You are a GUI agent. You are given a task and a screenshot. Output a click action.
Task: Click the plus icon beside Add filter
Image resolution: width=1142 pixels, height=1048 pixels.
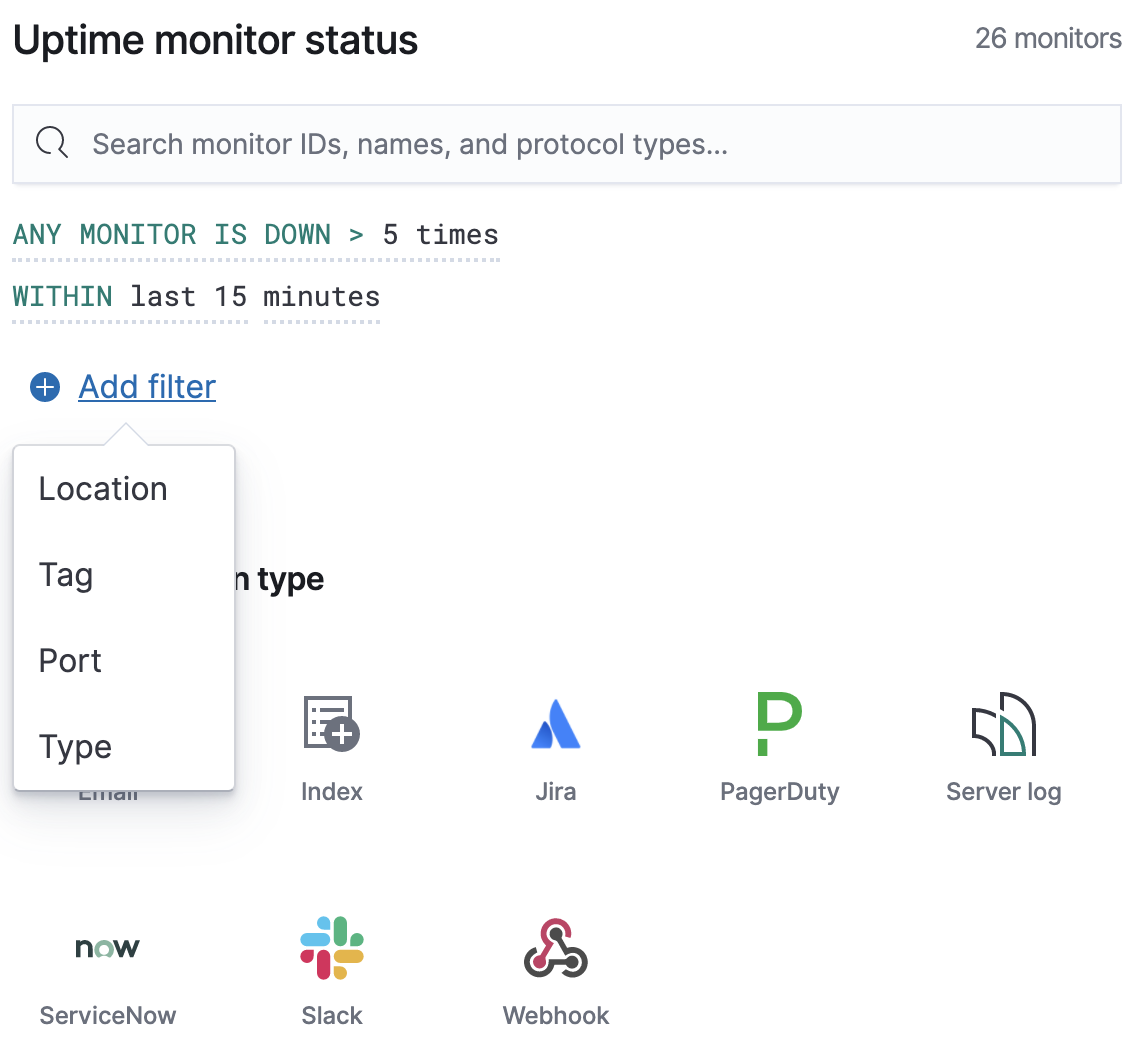tap(45, 387)
